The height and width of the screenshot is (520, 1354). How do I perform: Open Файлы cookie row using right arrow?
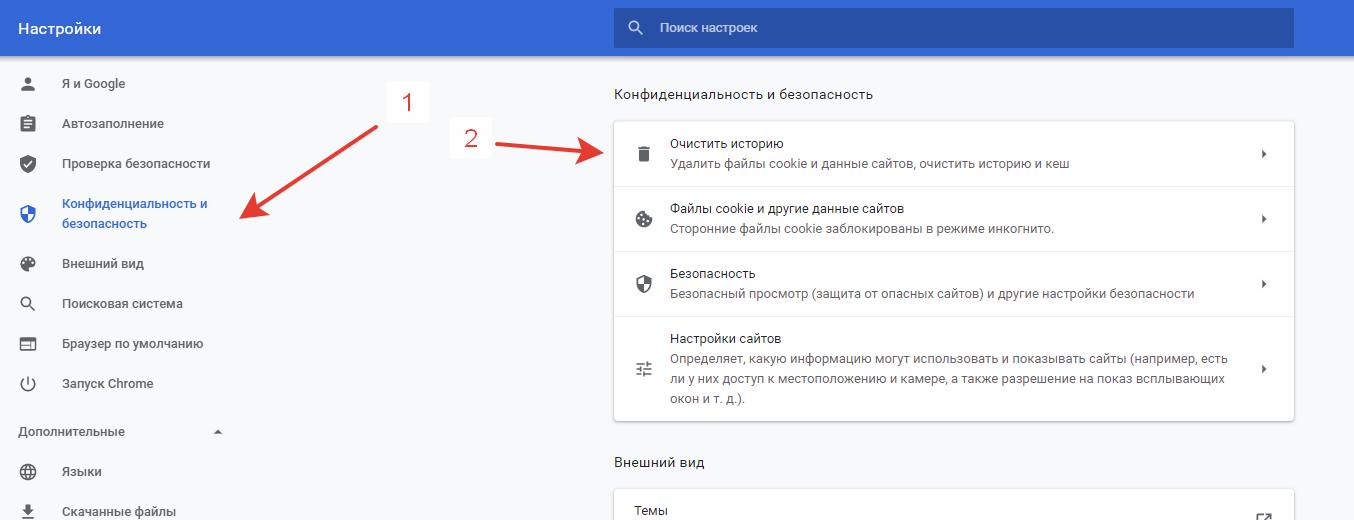point(1264,219)
